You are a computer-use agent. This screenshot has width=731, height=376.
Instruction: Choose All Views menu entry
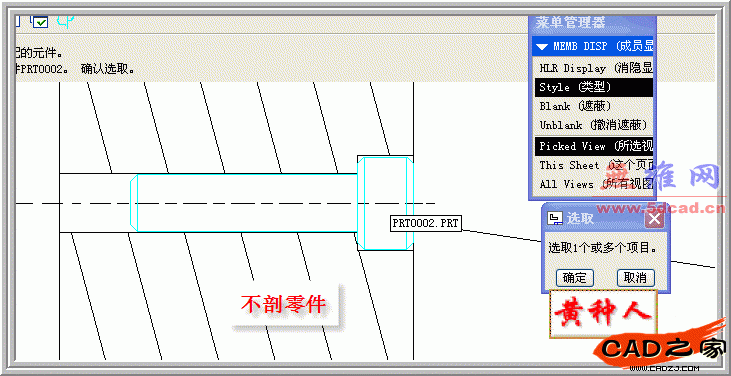594,185
